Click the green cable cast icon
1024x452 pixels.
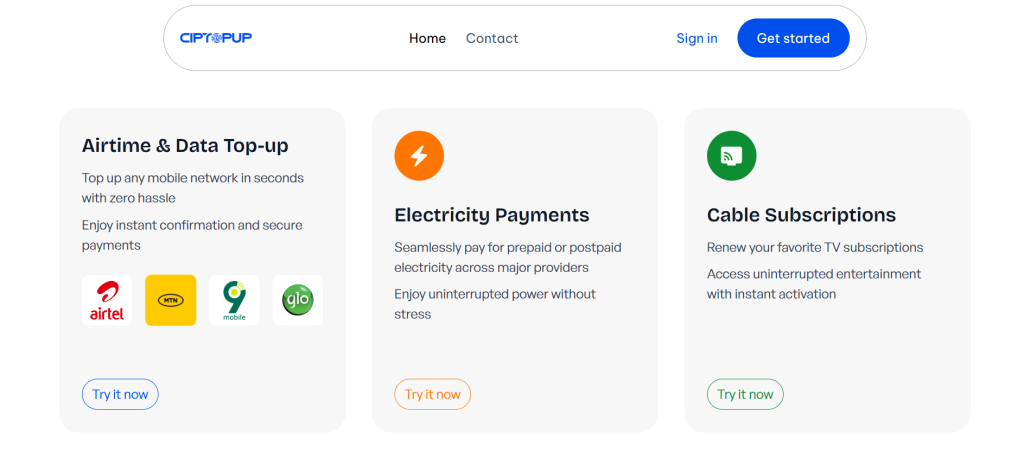tap(731, 156)
